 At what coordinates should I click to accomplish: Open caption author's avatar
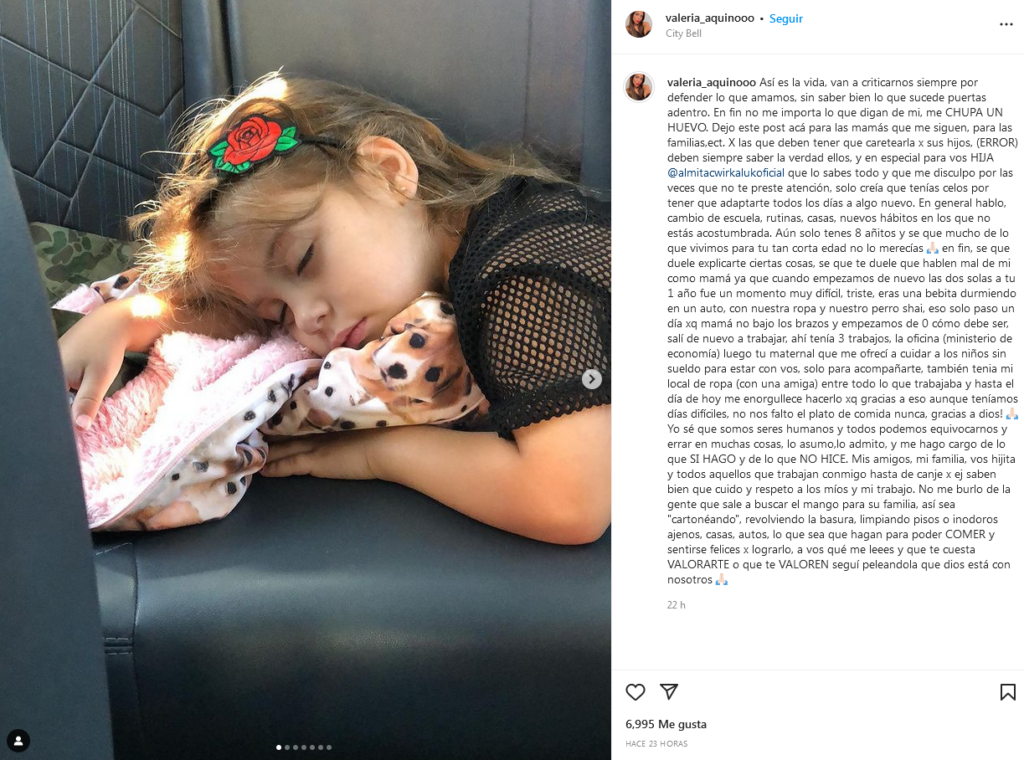click(639, 87)
